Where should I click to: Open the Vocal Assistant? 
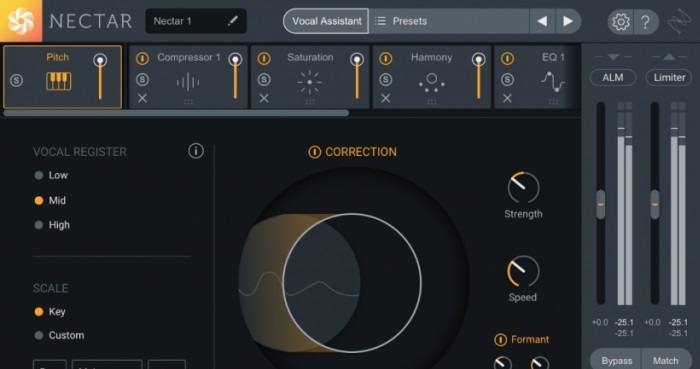(326, 21)
